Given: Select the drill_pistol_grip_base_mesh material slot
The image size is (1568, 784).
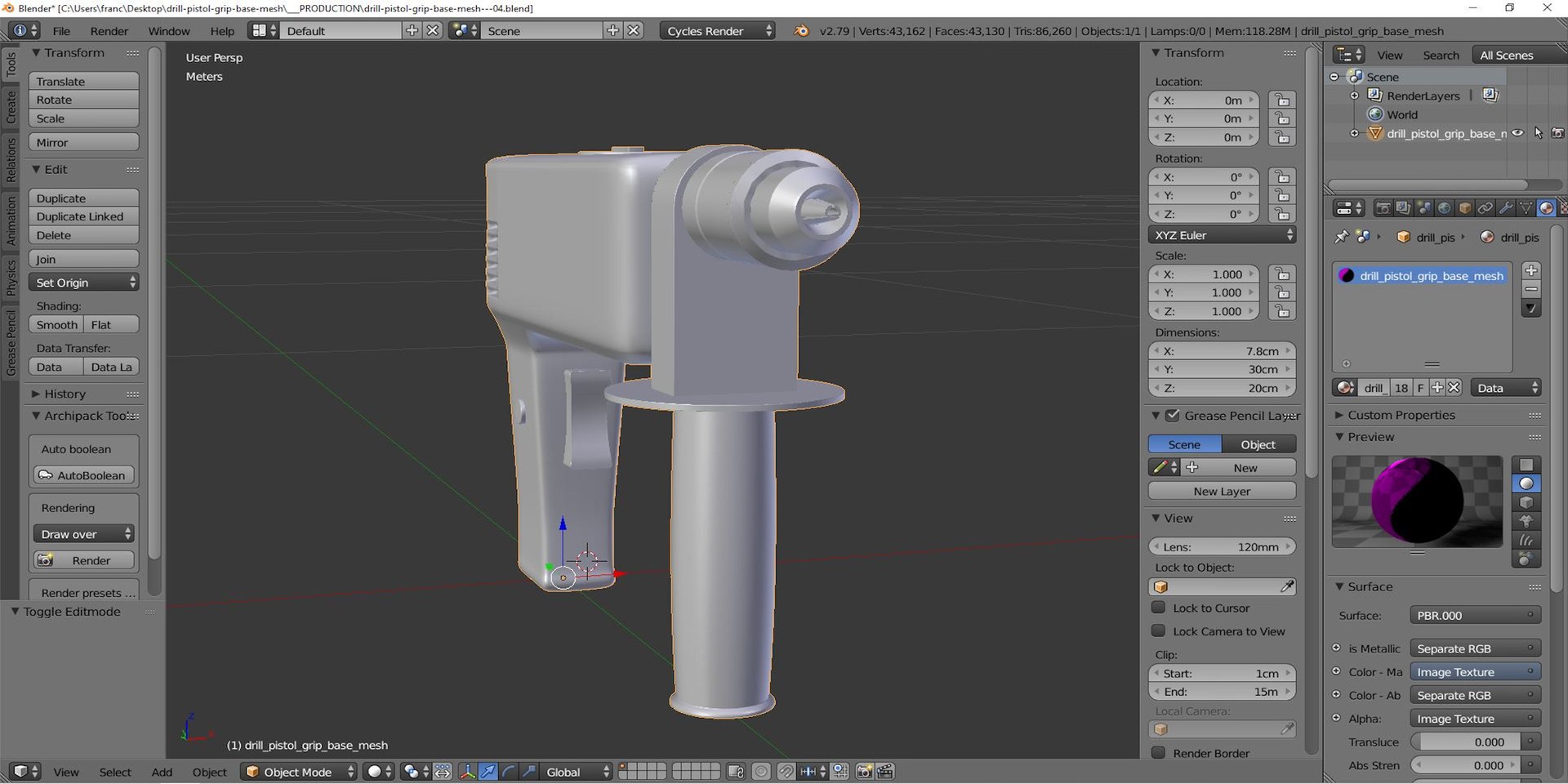Looking at the screenshot, I should (x=1422, y=276).
